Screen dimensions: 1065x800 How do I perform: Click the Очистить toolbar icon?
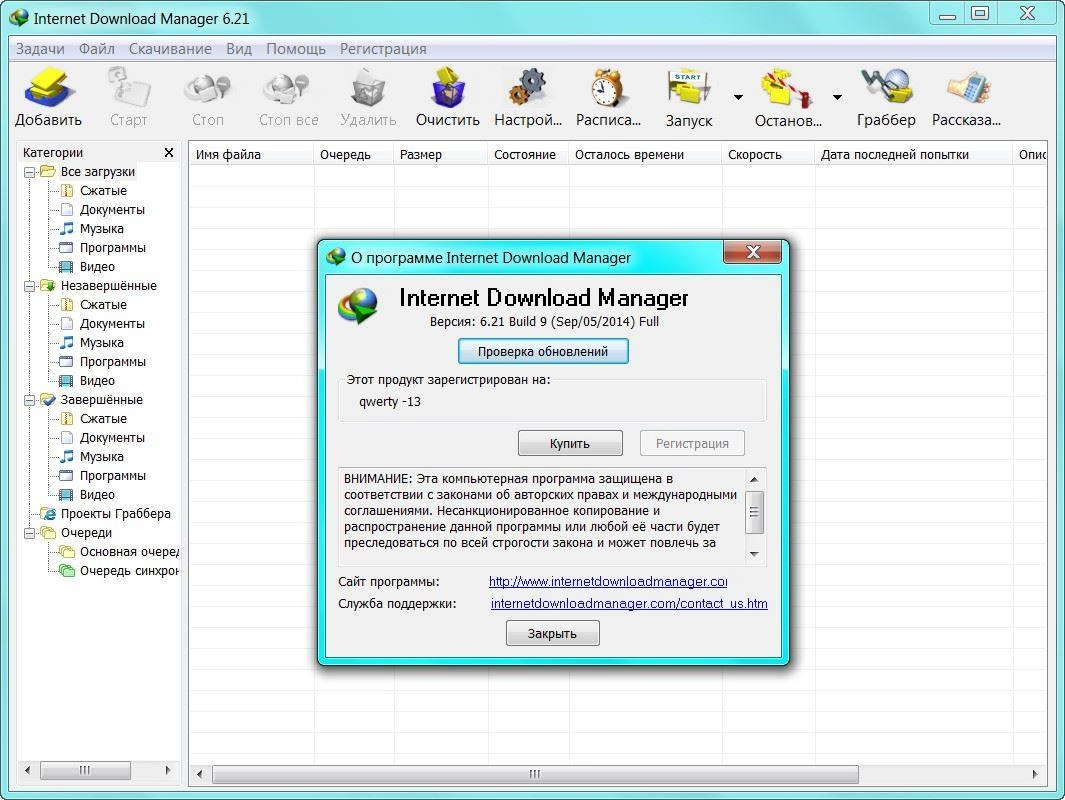click(x=448, y=88)
